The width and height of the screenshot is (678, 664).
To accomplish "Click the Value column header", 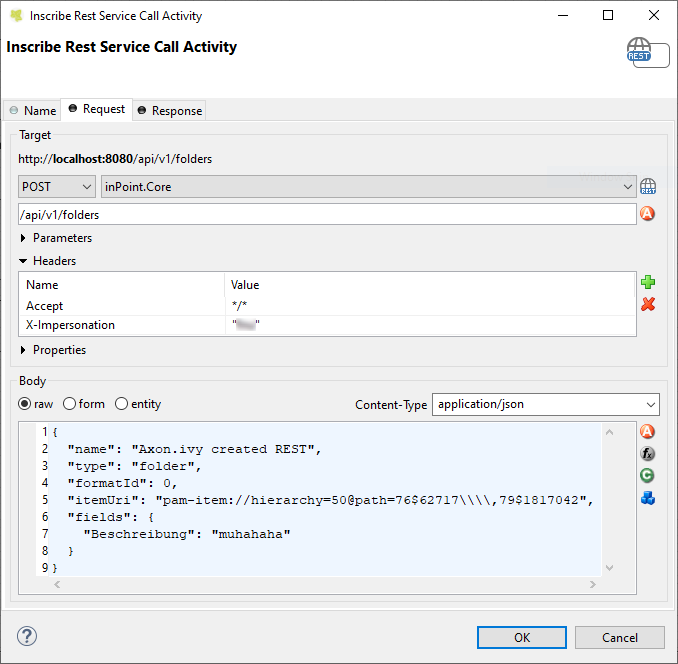I will (x=430, y=284).
